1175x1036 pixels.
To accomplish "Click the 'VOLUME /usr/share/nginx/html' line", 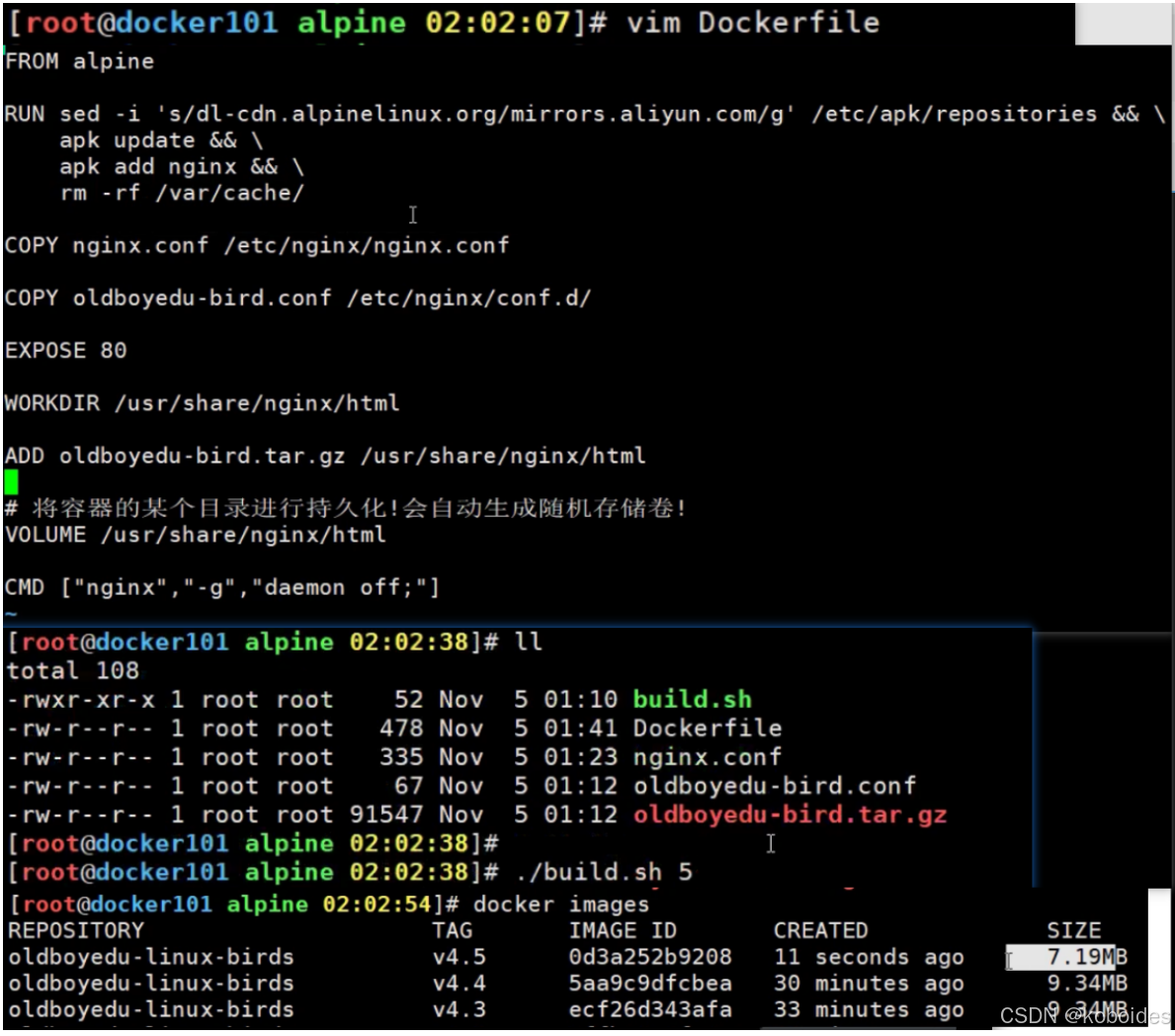I will [x=196, y=535].
